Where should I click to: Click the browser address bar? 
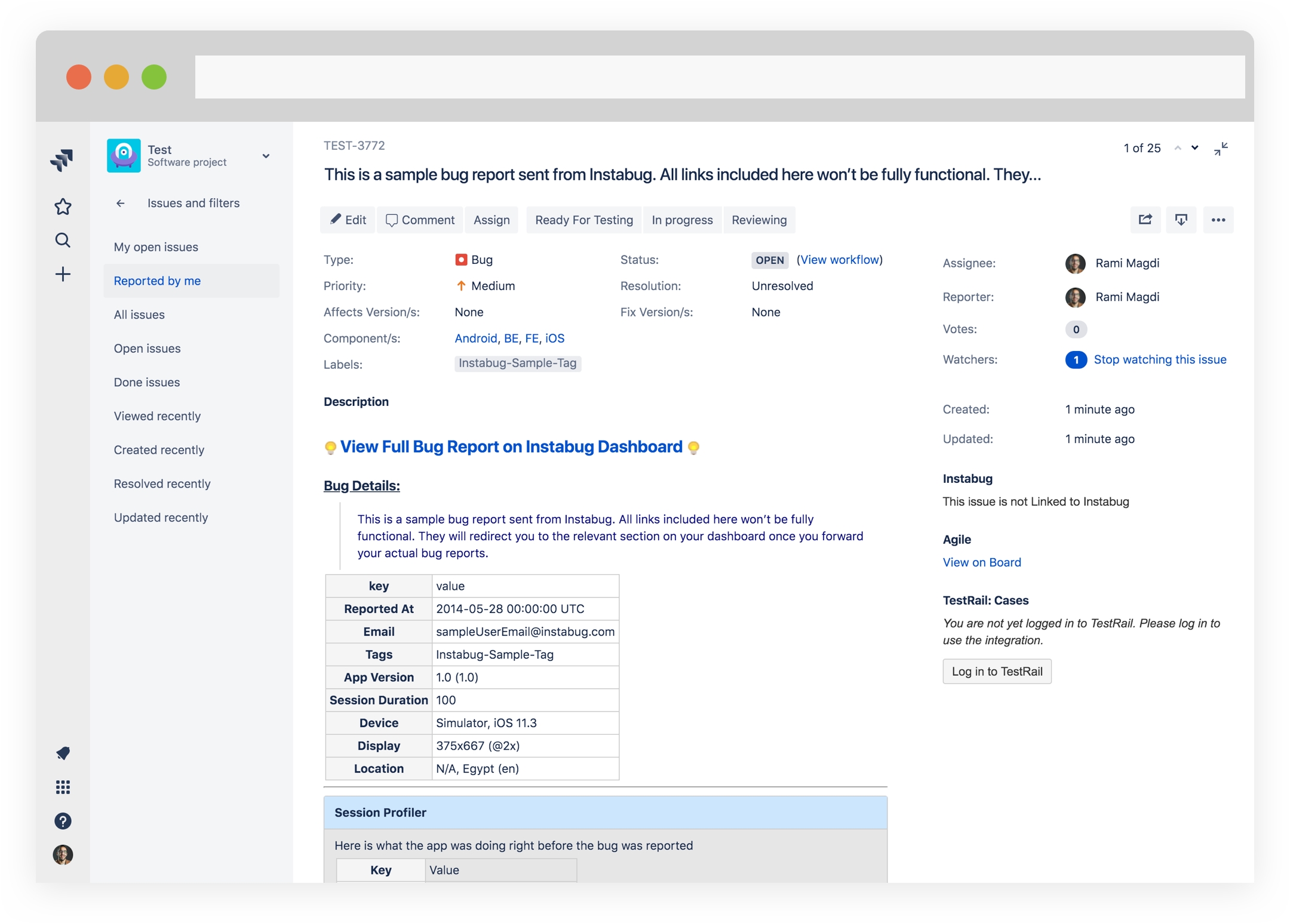coord(719,77)
